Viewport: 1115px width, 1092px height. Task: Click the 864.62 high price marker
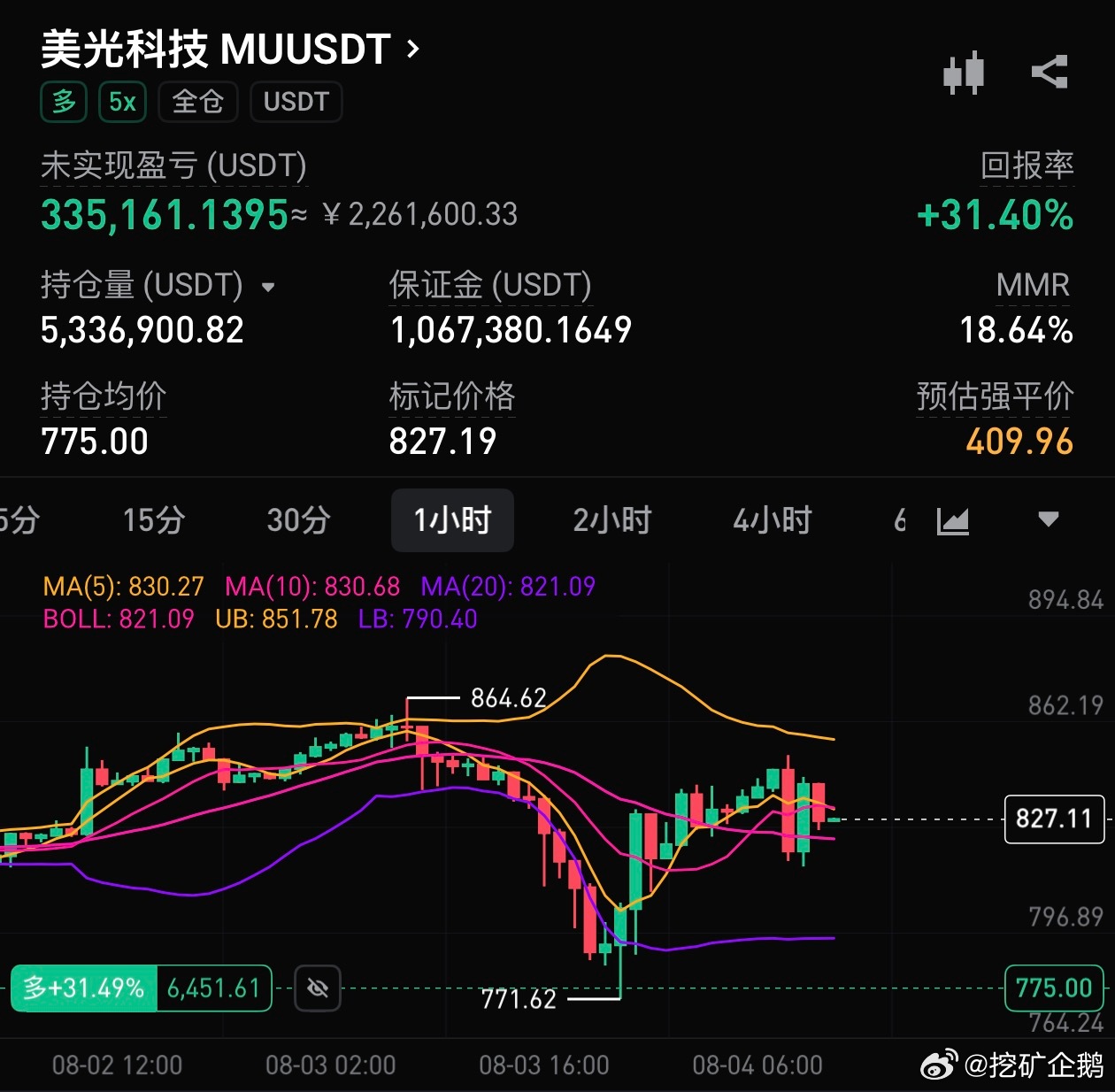509,699
